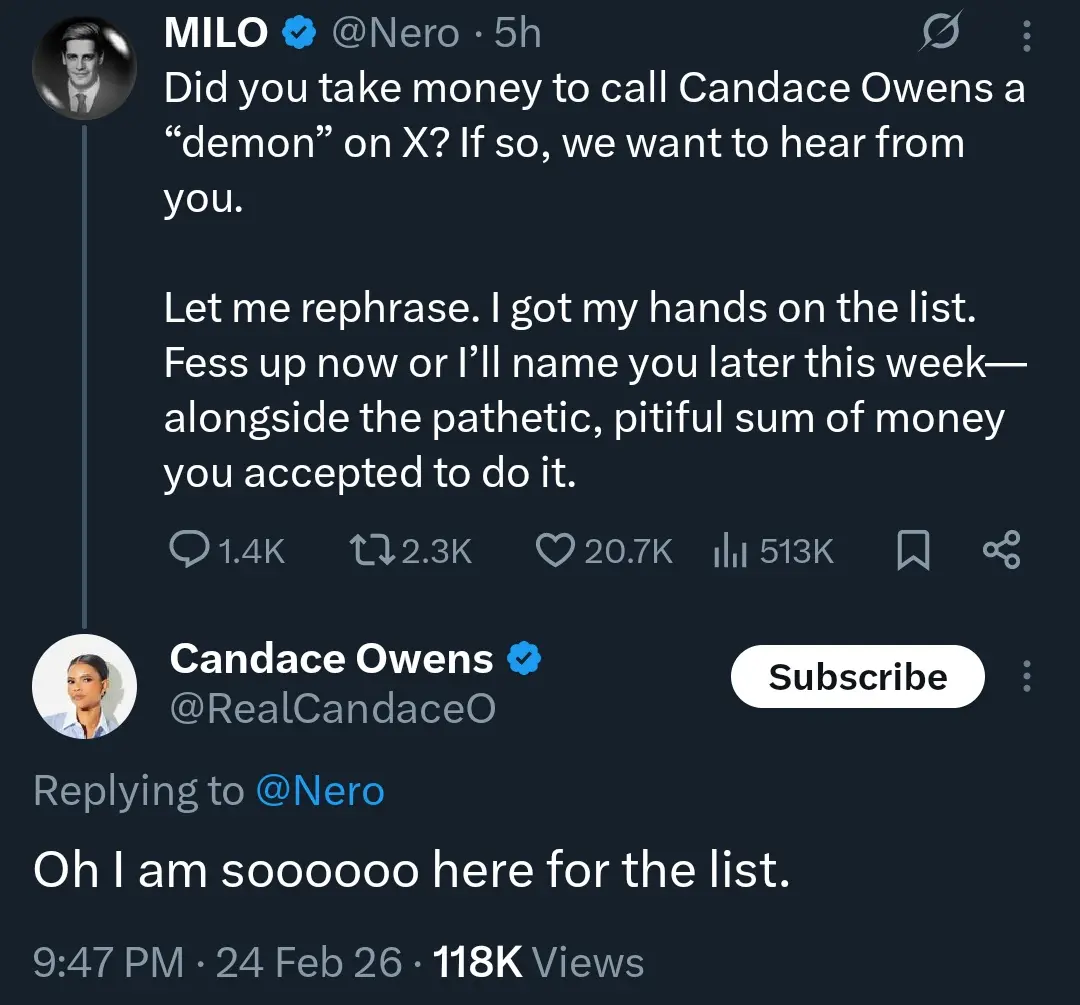Click the MILO display name

[216, 34]
